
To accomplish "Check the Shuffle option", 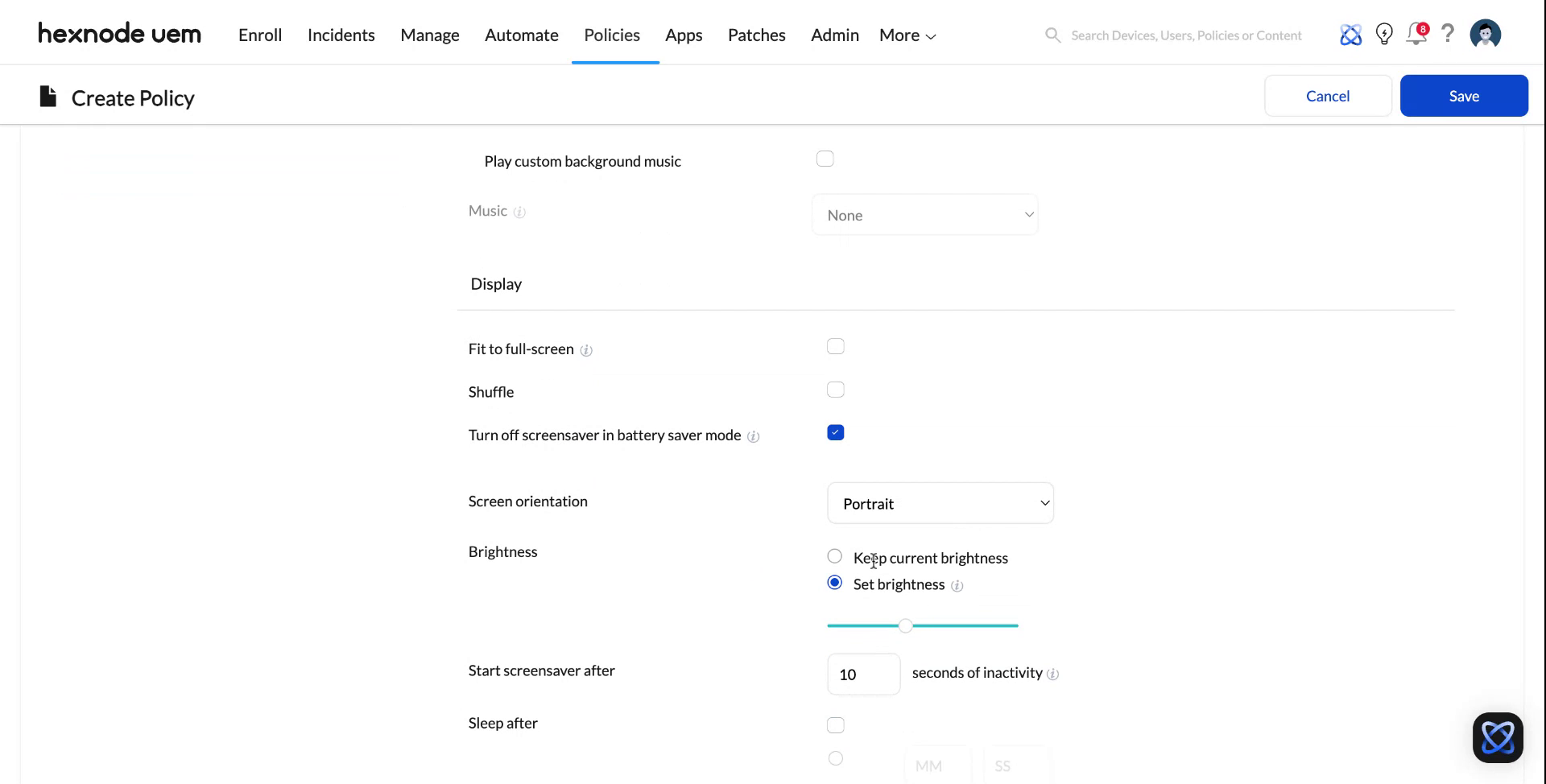I will point(836,390).
